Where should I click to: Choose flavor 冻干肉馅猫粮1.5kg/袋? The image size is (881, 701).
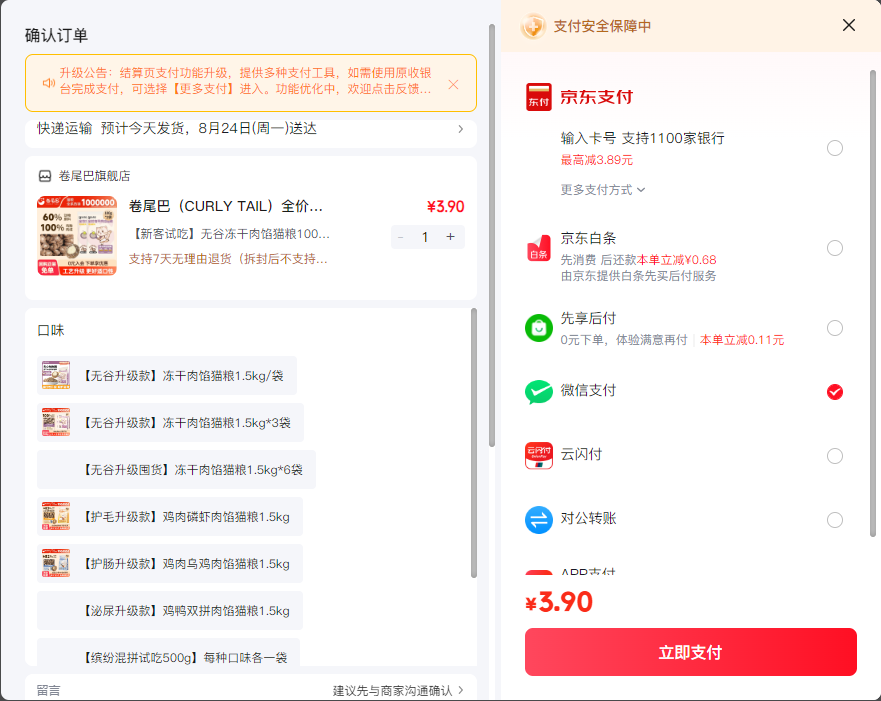pyautogui.click(x=167, y=376)
